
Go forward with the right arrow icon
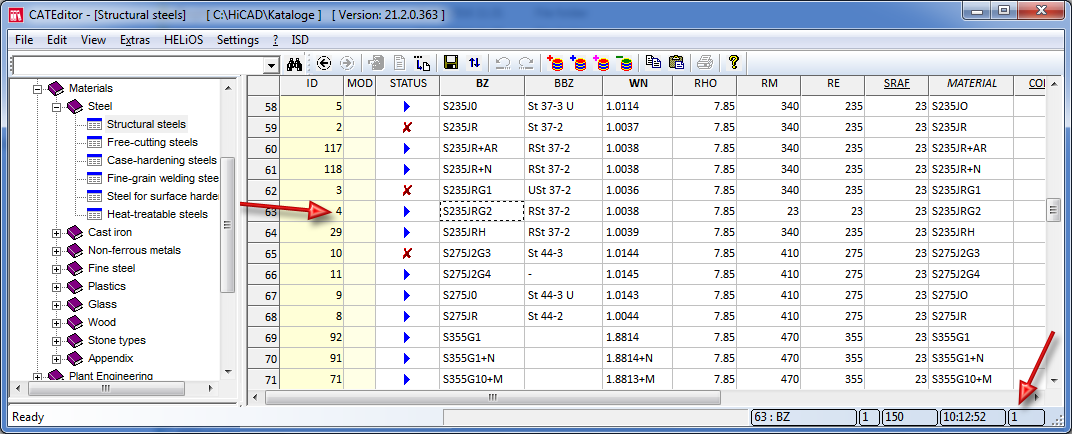tap(347, 64)
